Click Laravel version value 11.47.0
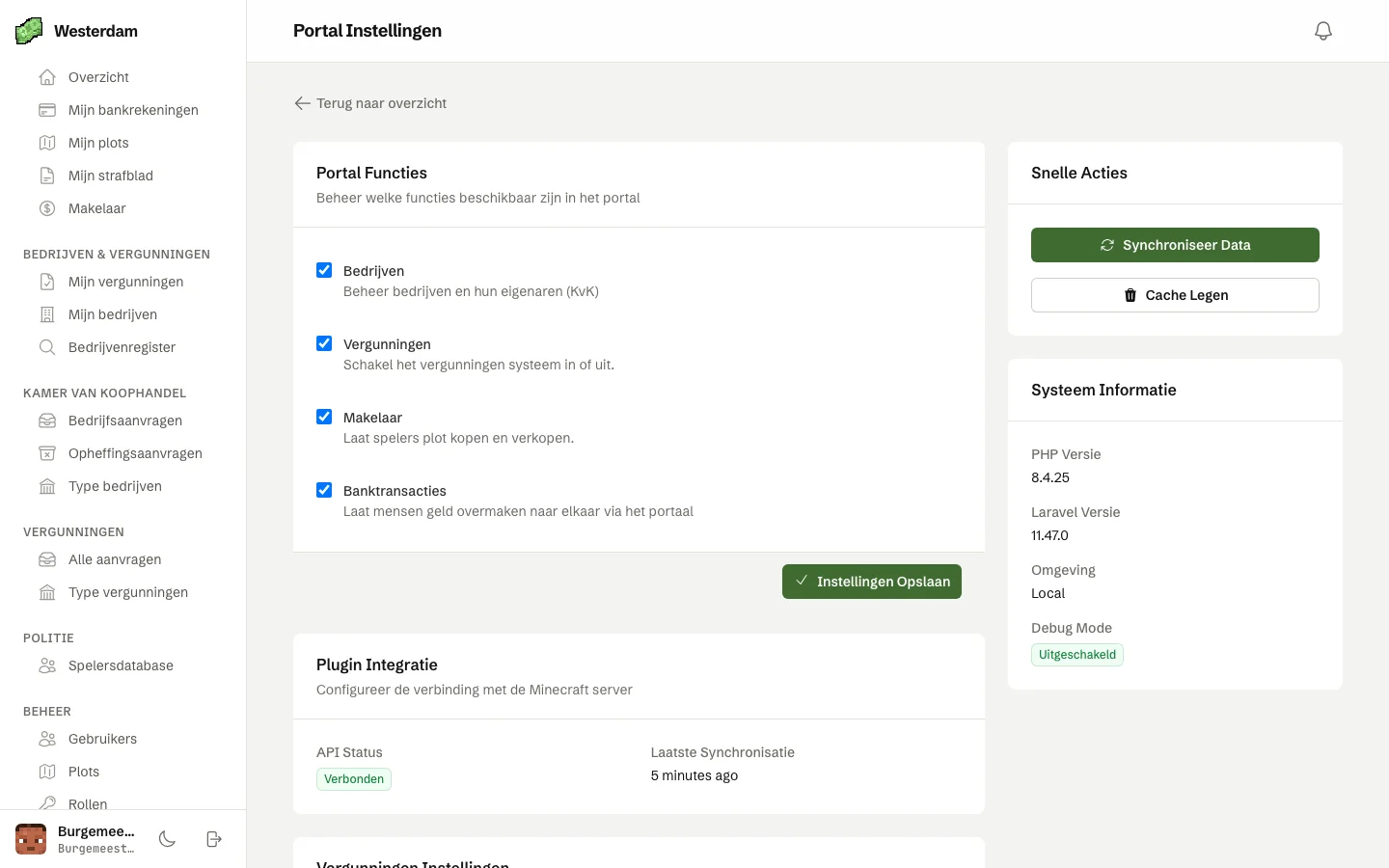 click(x=1049, y=535)
